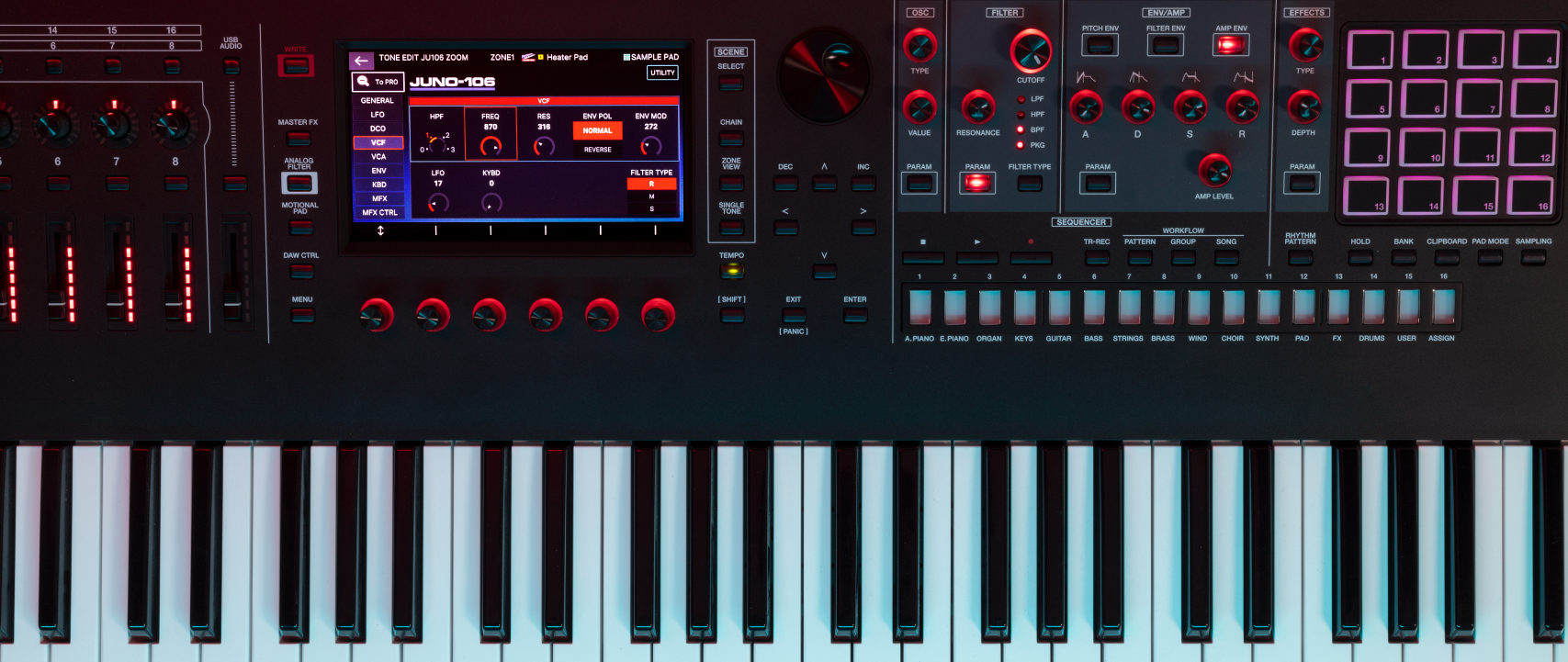Strike pad 1 in the pad grid
The height and width of the screenshot is (662, 1568).
coord(1371,50)
